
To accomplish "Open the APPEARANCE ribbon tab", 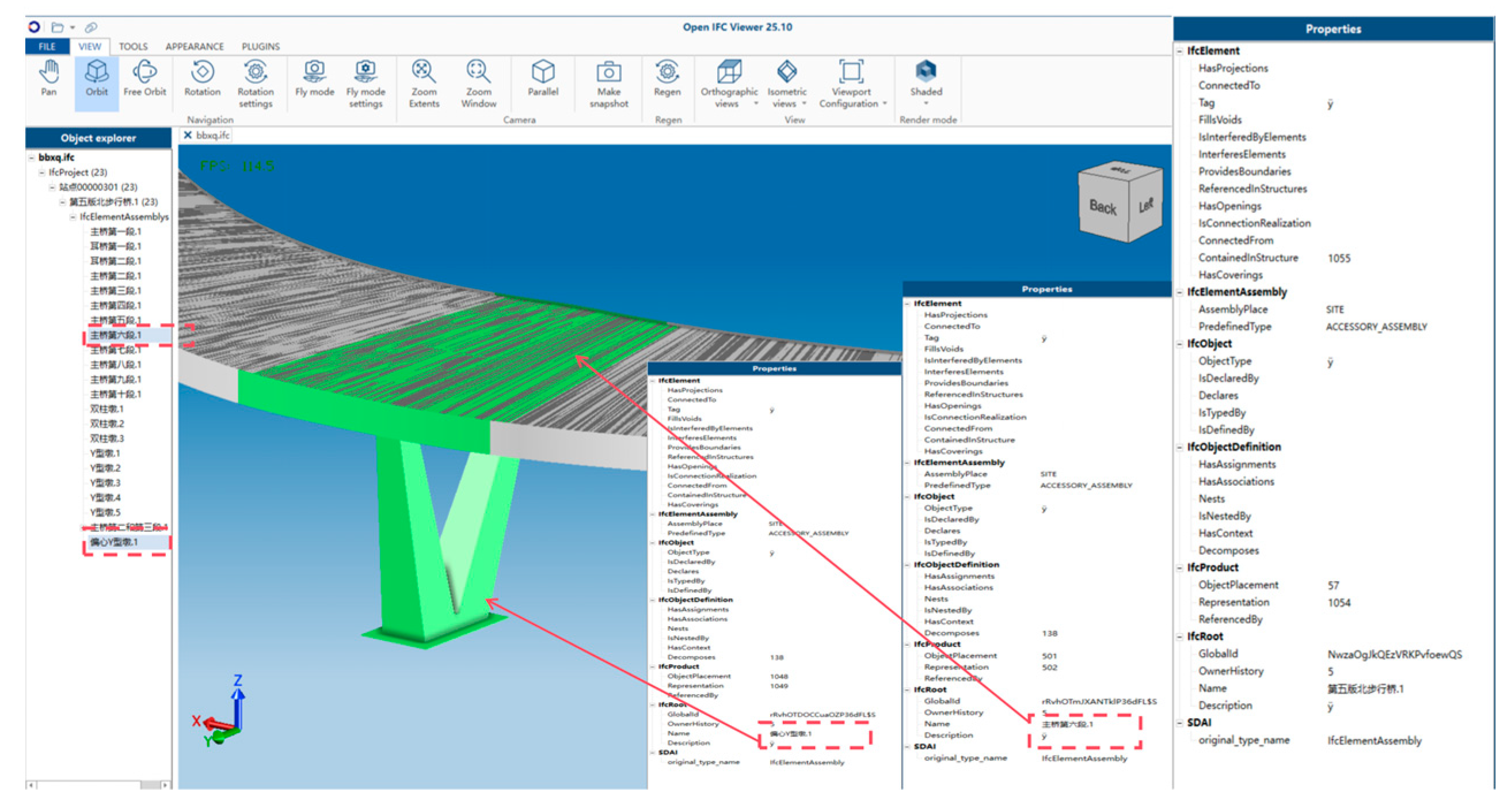I will pyautogui.click(x=195, y=47).
